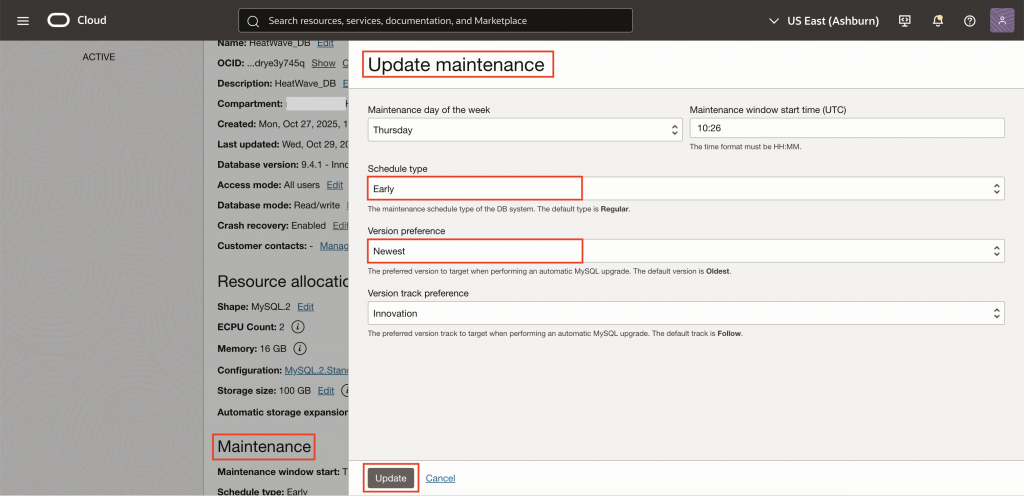Click the Resource allocation heading
The image size is (1024, 496).
click(283, 281)
